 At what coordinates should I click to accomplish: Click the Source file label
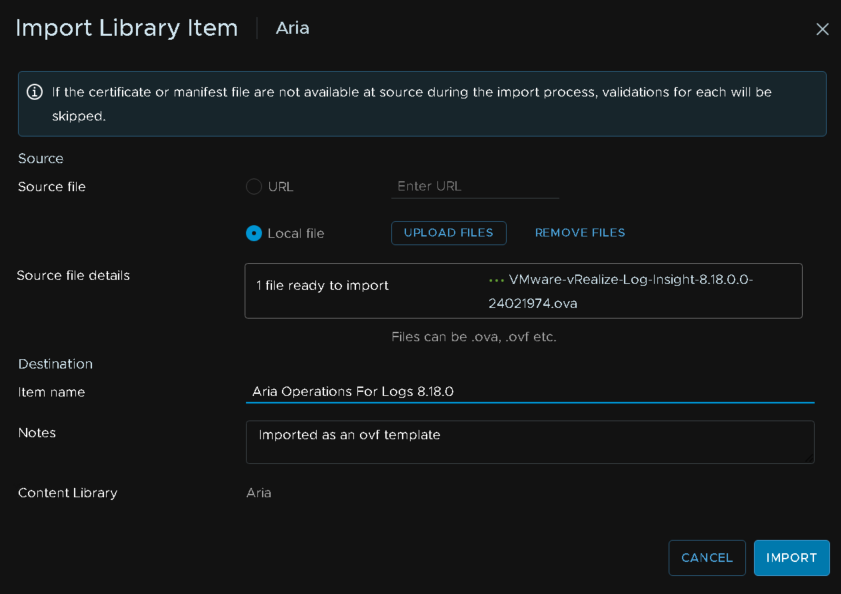click(52, 187)
